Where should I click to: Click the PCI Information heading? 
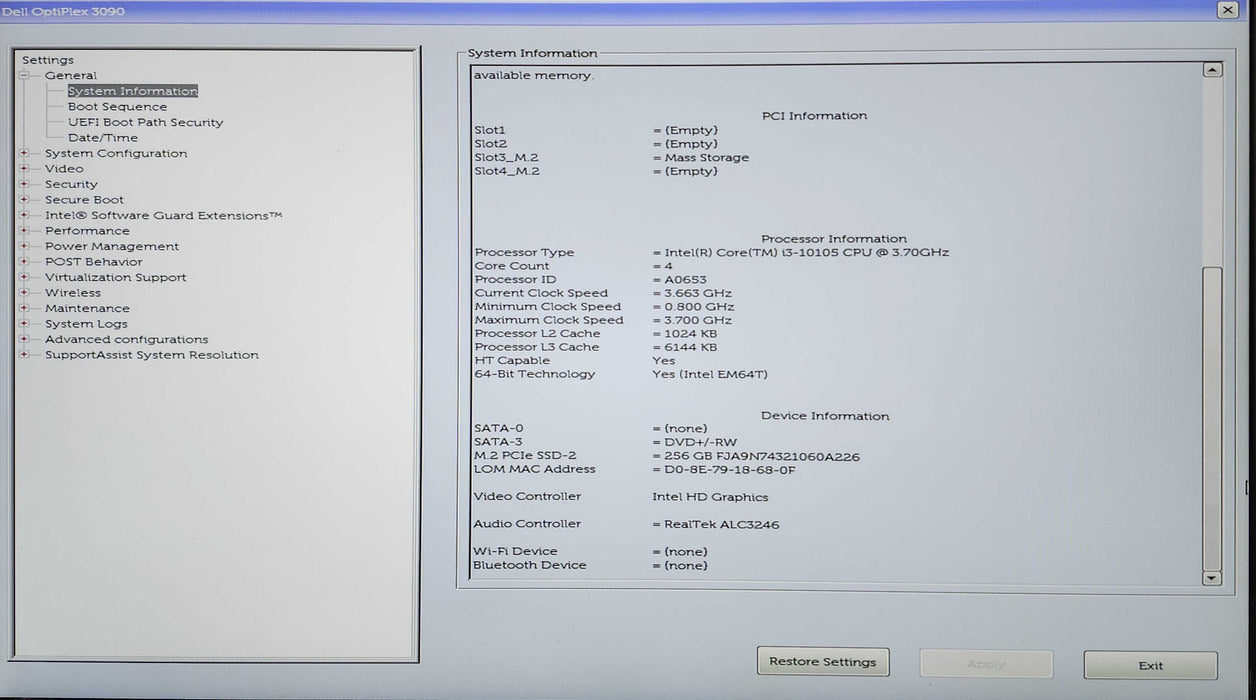815,116
